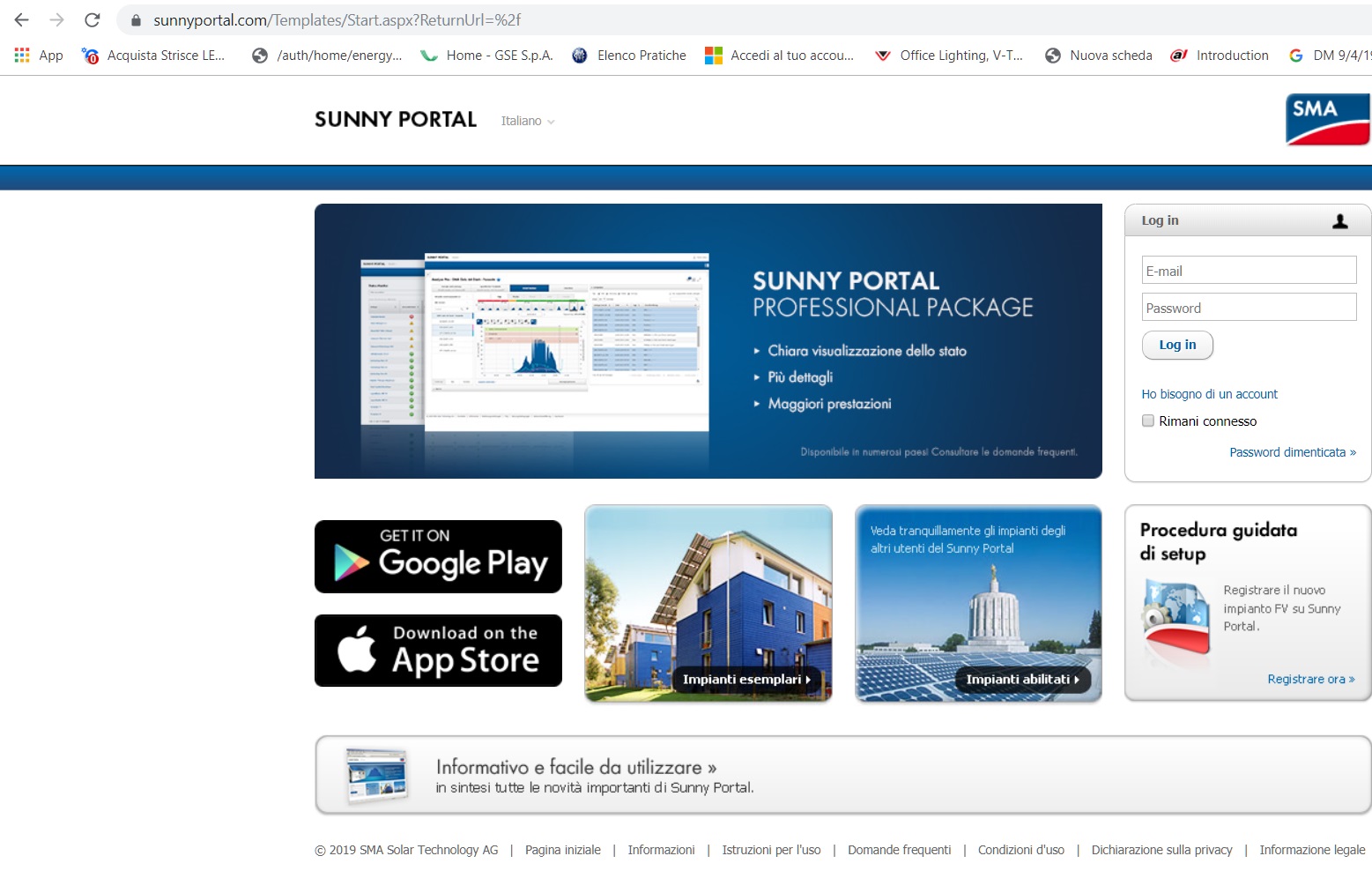The width and height of the screenshot is (1372, 871).
Task: Click the browser address bar URL
Action: [337, 19]
